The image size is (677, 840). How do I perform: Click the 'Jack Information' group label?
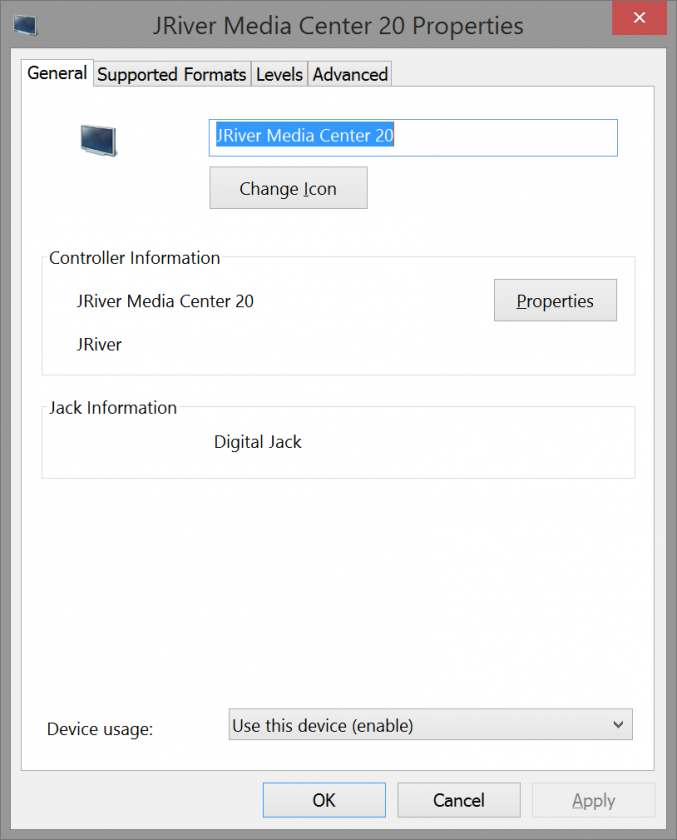113,408
